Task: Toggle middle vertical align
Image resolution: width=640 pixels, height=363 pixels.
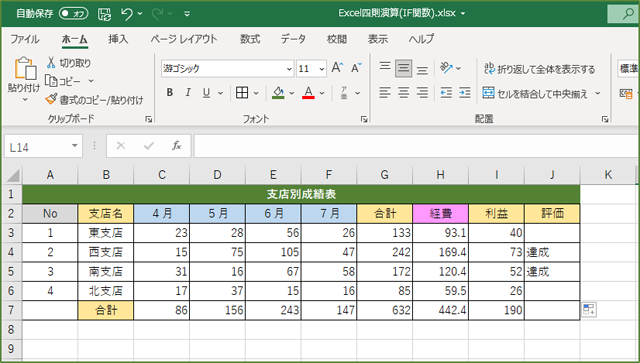Action: click(403, 68)
